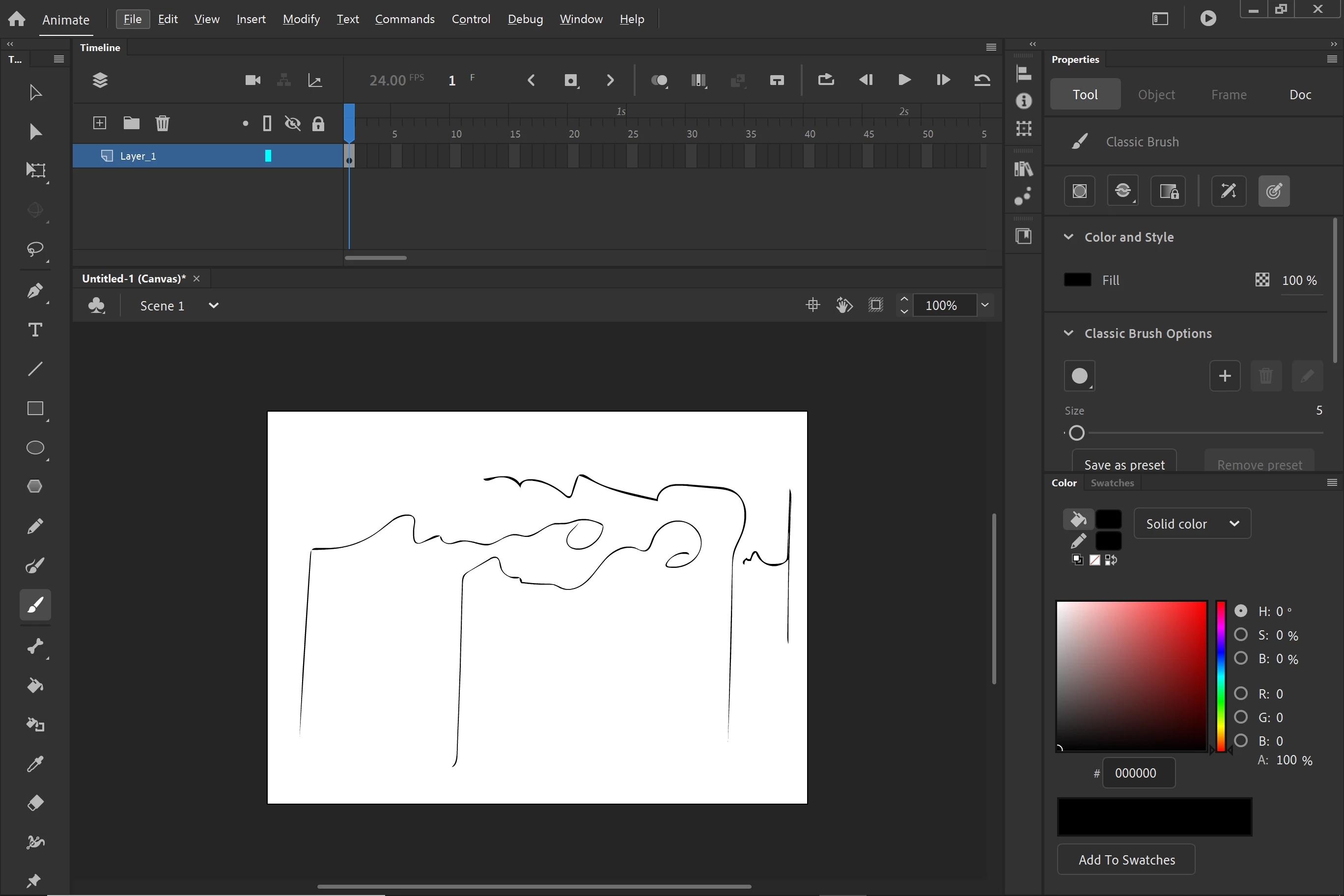Select the Lasso tool

point(35,249)
